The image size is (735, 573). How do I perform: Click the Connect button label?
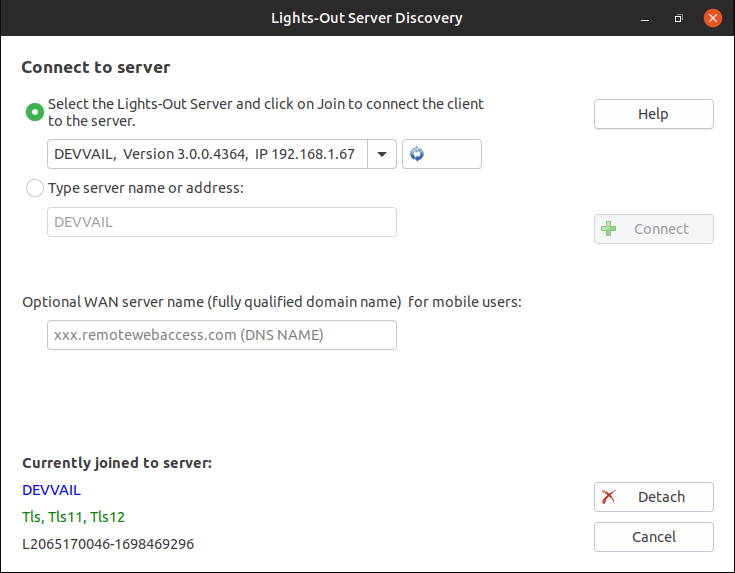click(661, 229)
